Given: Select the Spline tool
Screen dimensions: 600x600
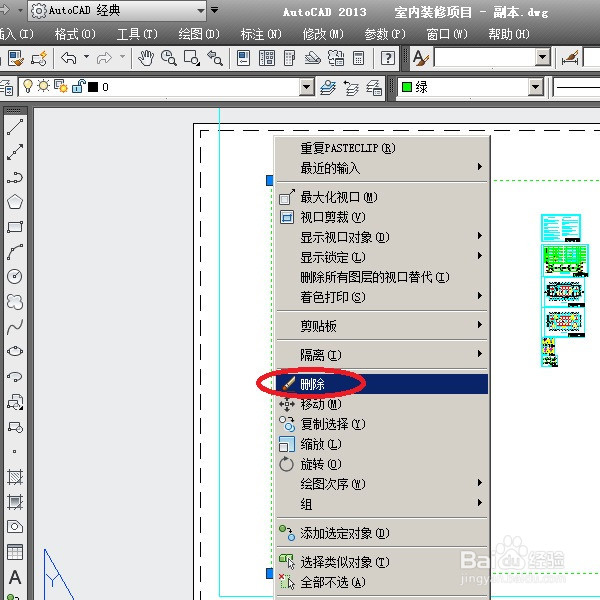Looking at the screenshot, I should click(15, 327).
